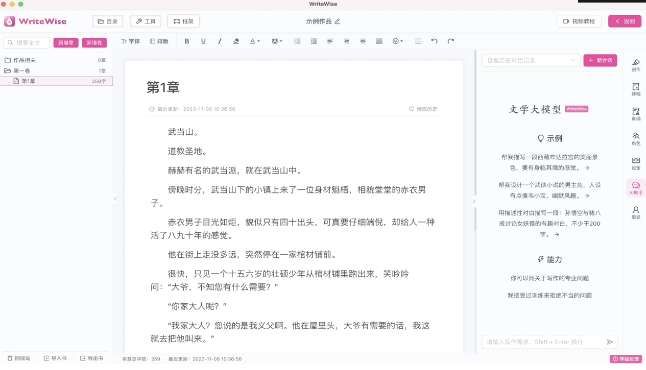
Task: Open the third top tab with frame icon
Action: (x=183, y=21)
